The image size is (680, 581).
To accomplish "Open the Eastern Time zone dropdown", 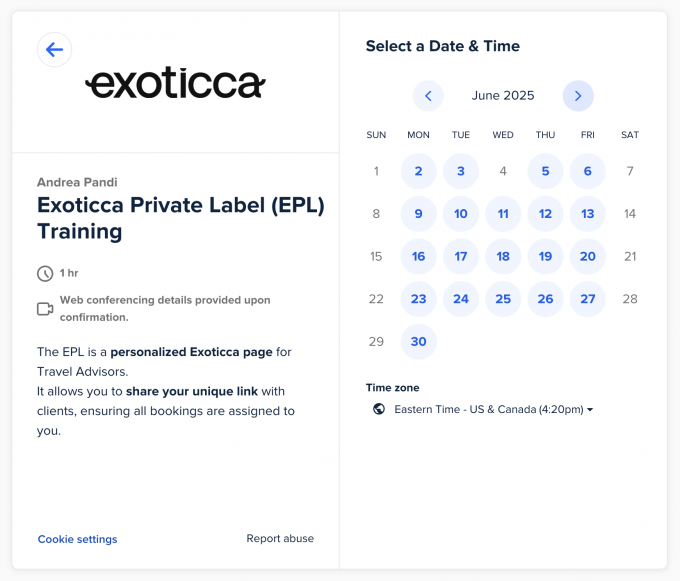I will 494,409.
